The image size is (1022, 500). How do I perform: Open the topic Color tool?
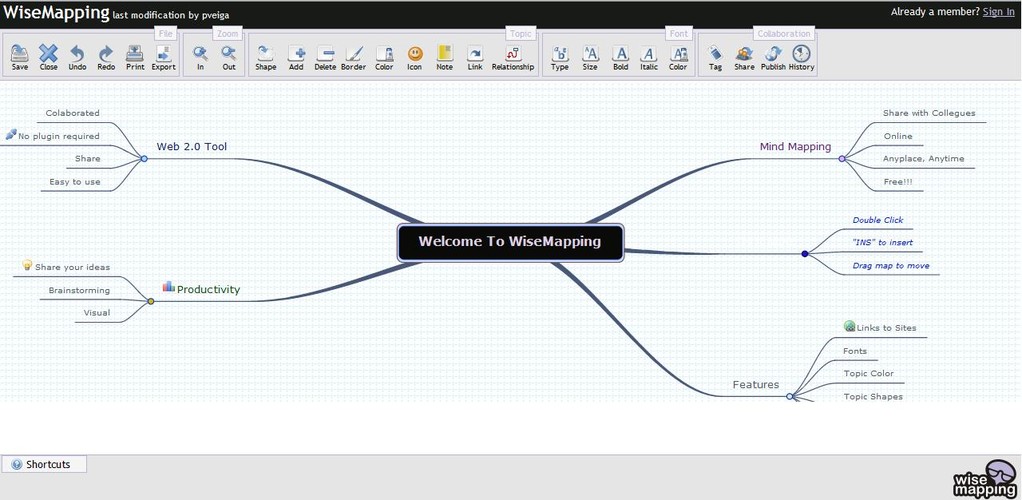point(384,57)
